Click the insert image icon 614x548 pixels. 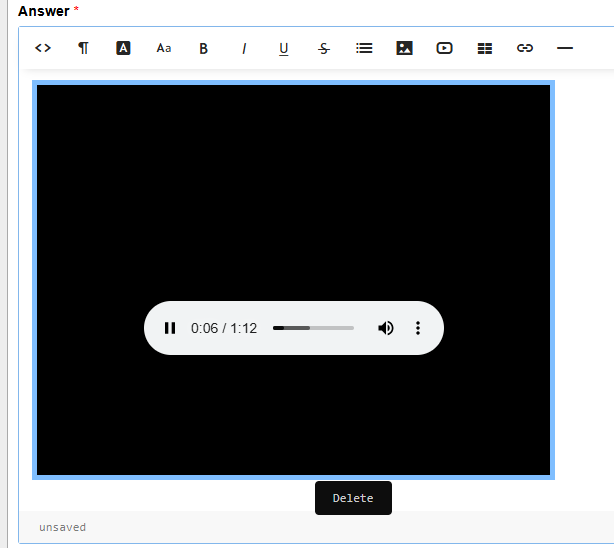[404, 48]
